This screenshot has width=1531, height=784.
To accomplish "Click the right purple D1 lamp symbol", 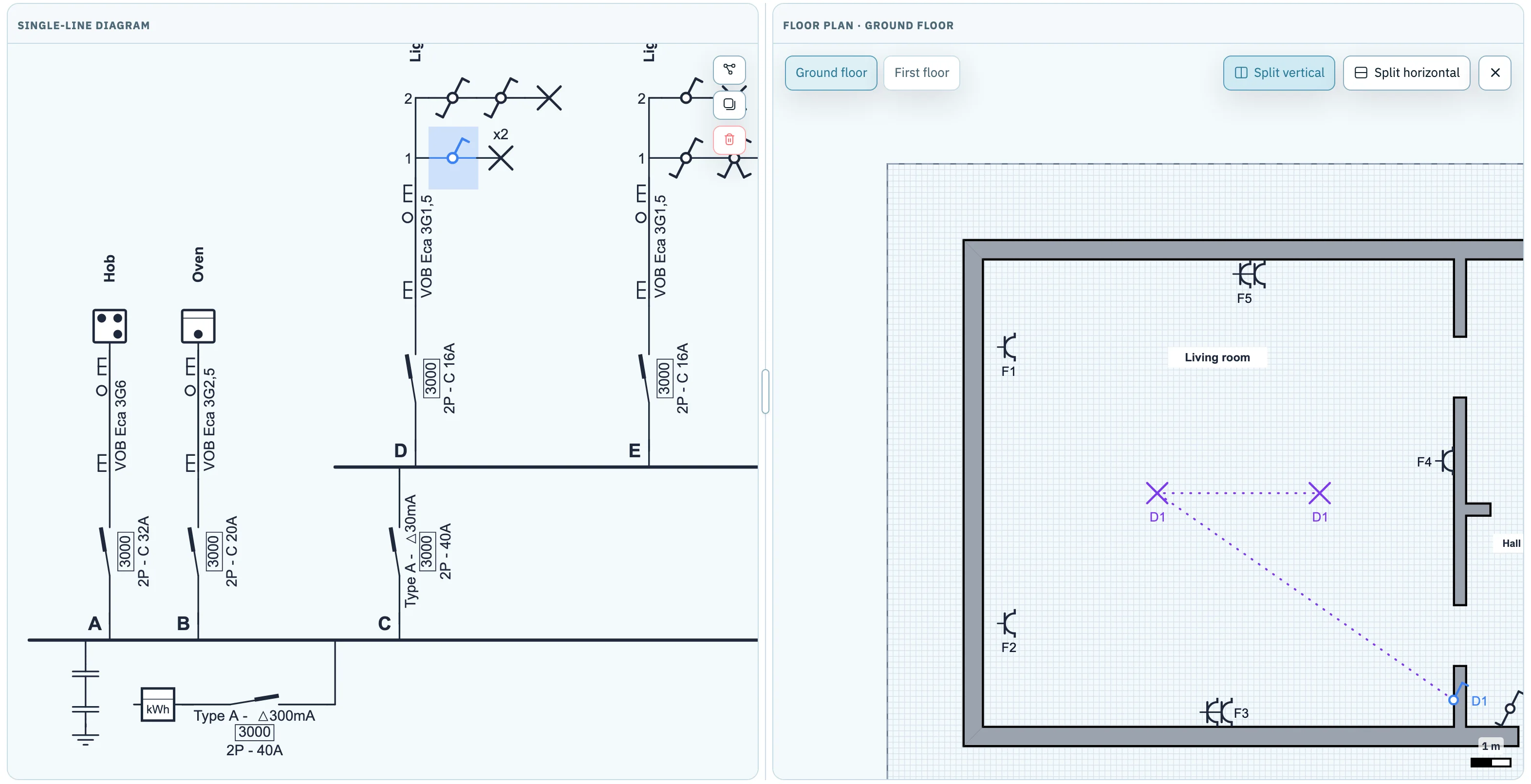I will click(x=1320, y=493).
